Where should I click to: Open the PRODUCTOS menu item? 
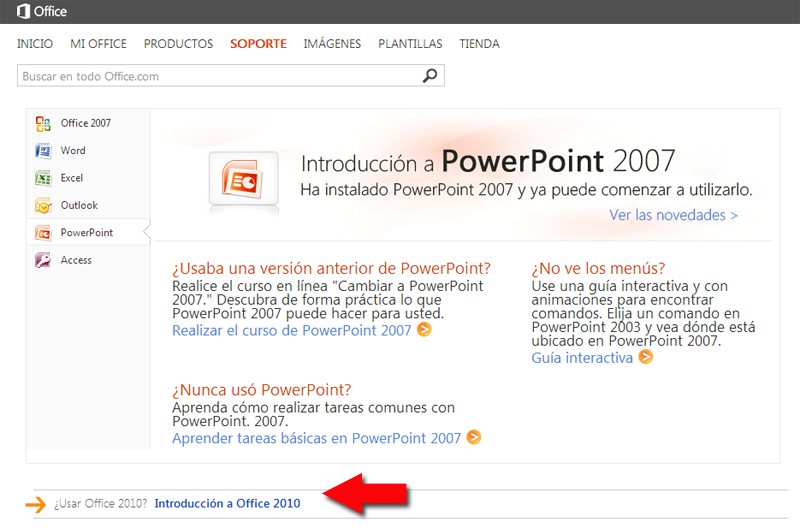[x=178, y=44]
